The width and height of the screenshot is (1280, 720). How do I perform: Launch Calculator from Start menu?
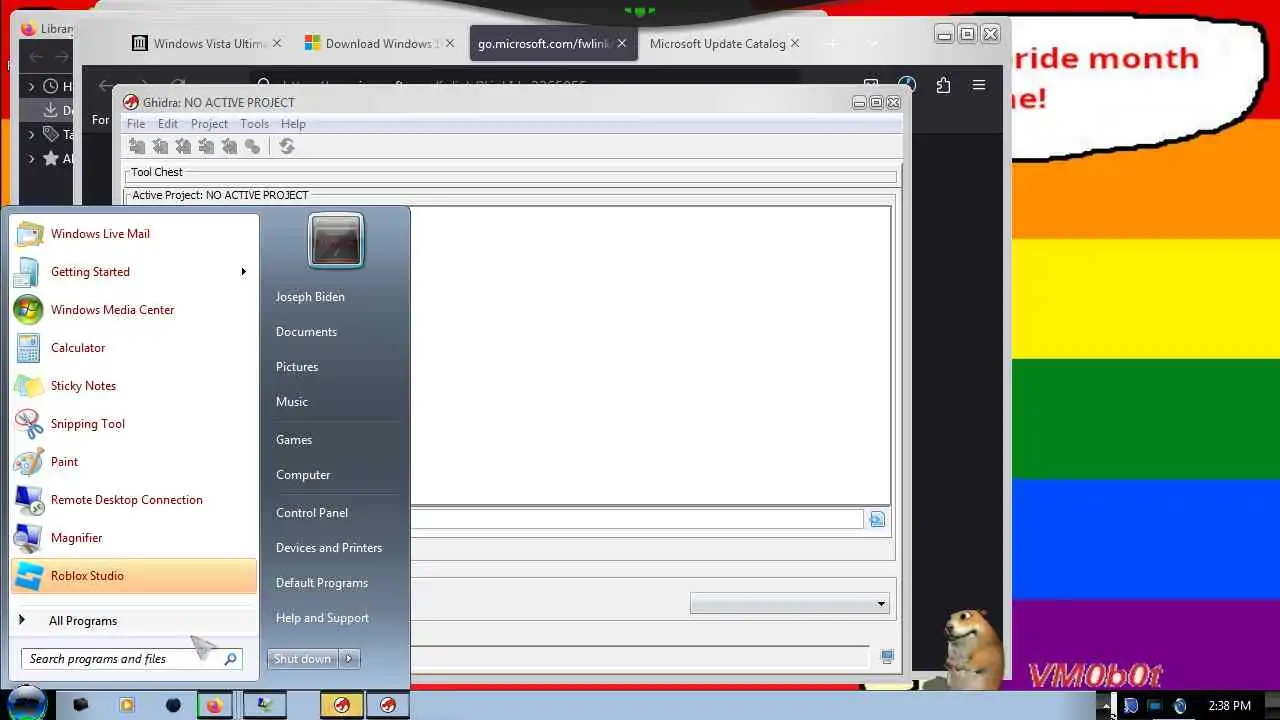point(133,348)
